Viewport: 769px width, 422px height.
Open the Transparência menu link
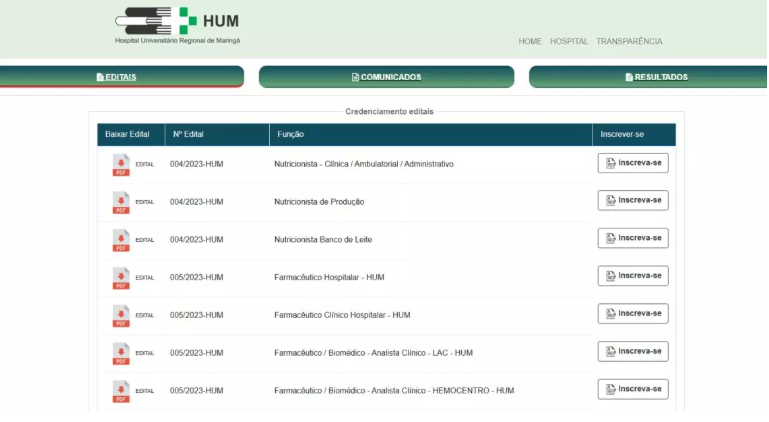point(629,42)
